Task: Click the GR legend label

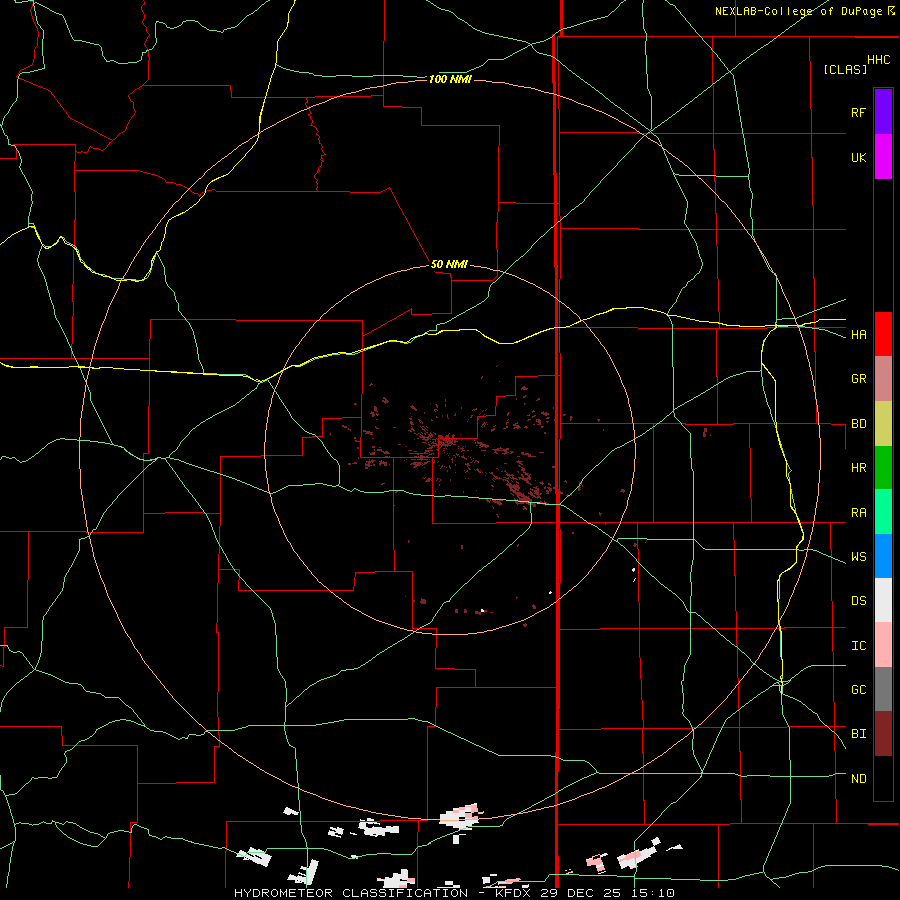Action: pos(858,378)
